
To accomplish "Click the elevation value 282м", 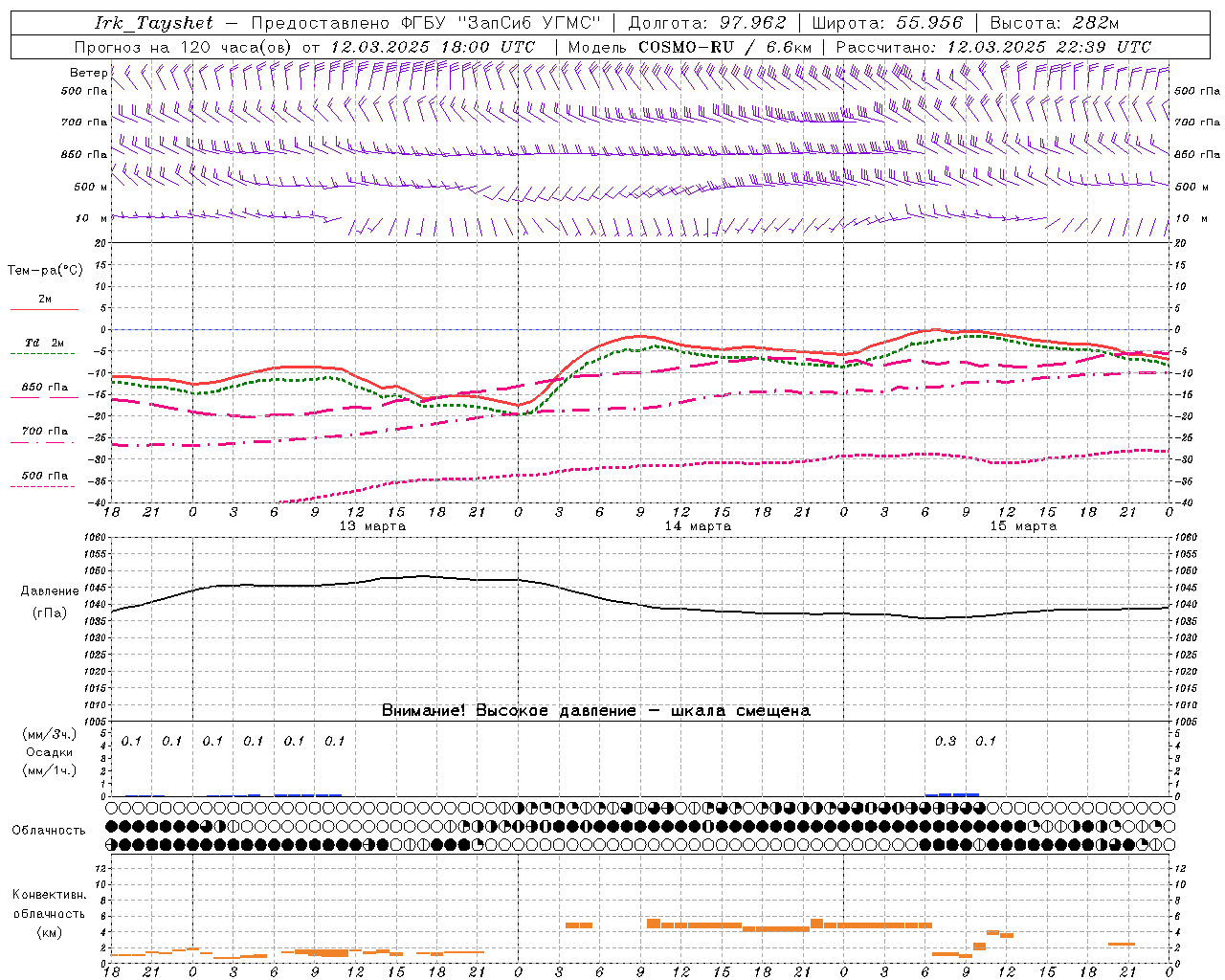I will pyautogui.click(x=1094, y=23).
